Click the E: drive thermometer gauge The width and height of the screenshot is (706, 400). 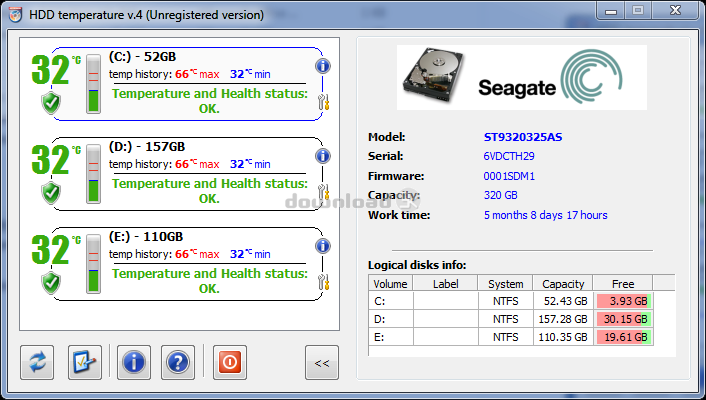point(93,264)
